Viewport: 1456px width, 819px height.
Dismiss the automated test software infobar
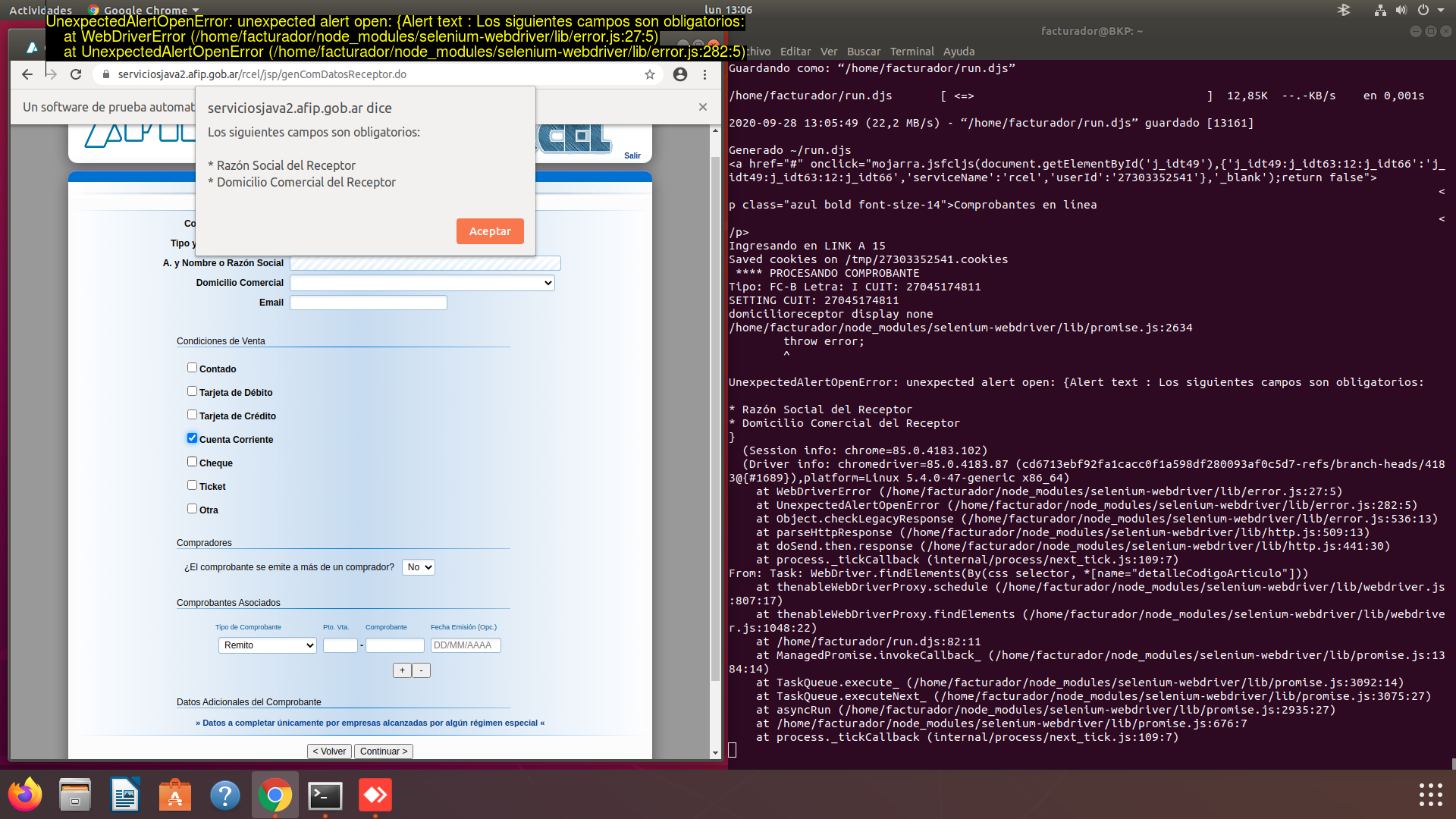pyautogui.click(x=703, y=107)
